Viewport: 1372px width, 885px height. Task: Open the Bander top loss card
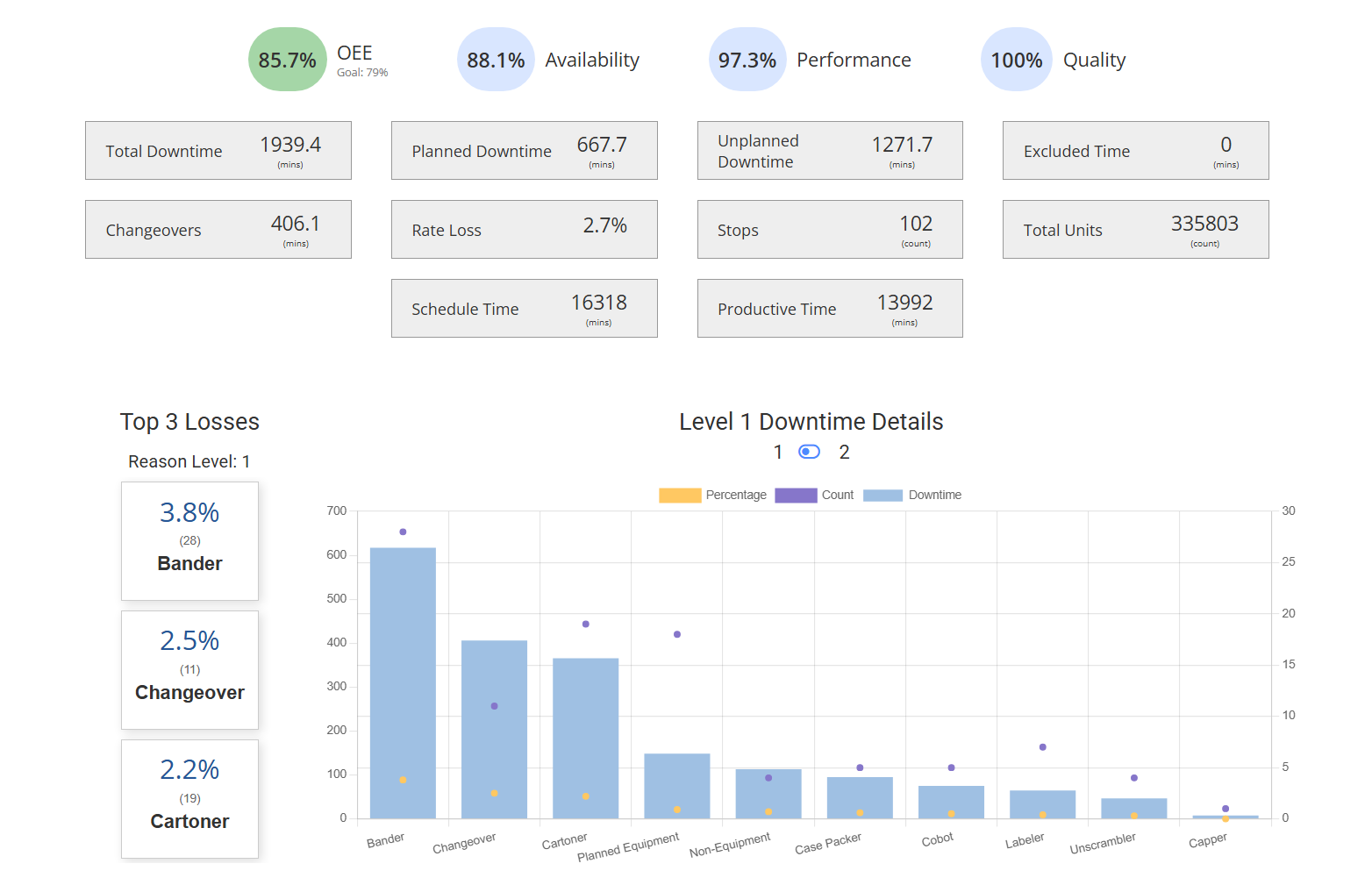(x=189, y=541)
